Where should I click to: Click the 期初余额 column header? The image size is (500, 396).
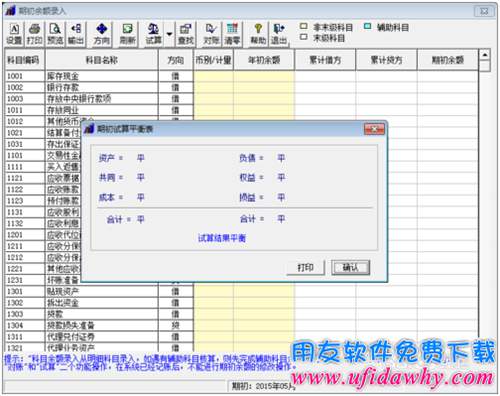click(448, 60)
